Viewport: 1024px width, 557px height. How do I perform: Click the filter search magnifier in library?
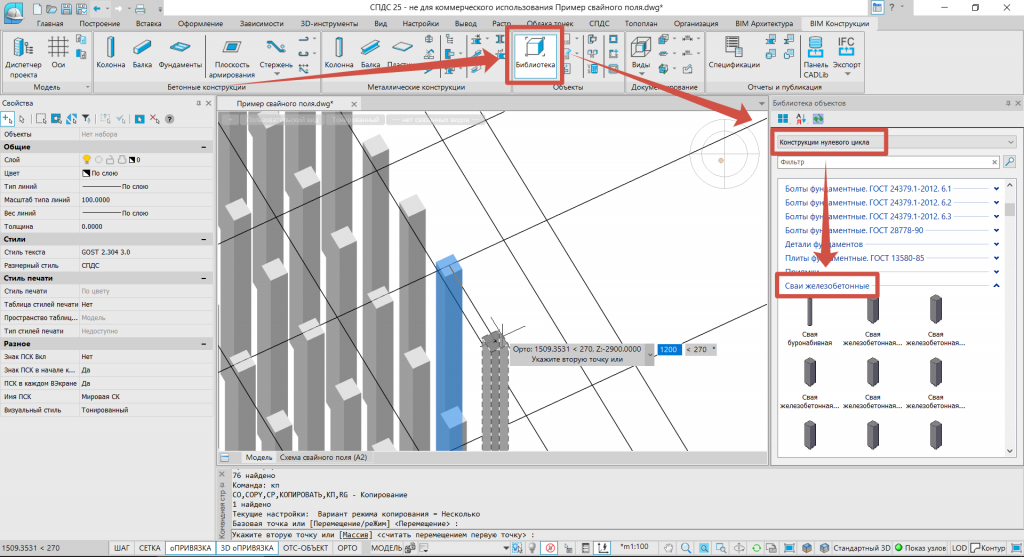pyautogui.click(x=1010, y=161)
